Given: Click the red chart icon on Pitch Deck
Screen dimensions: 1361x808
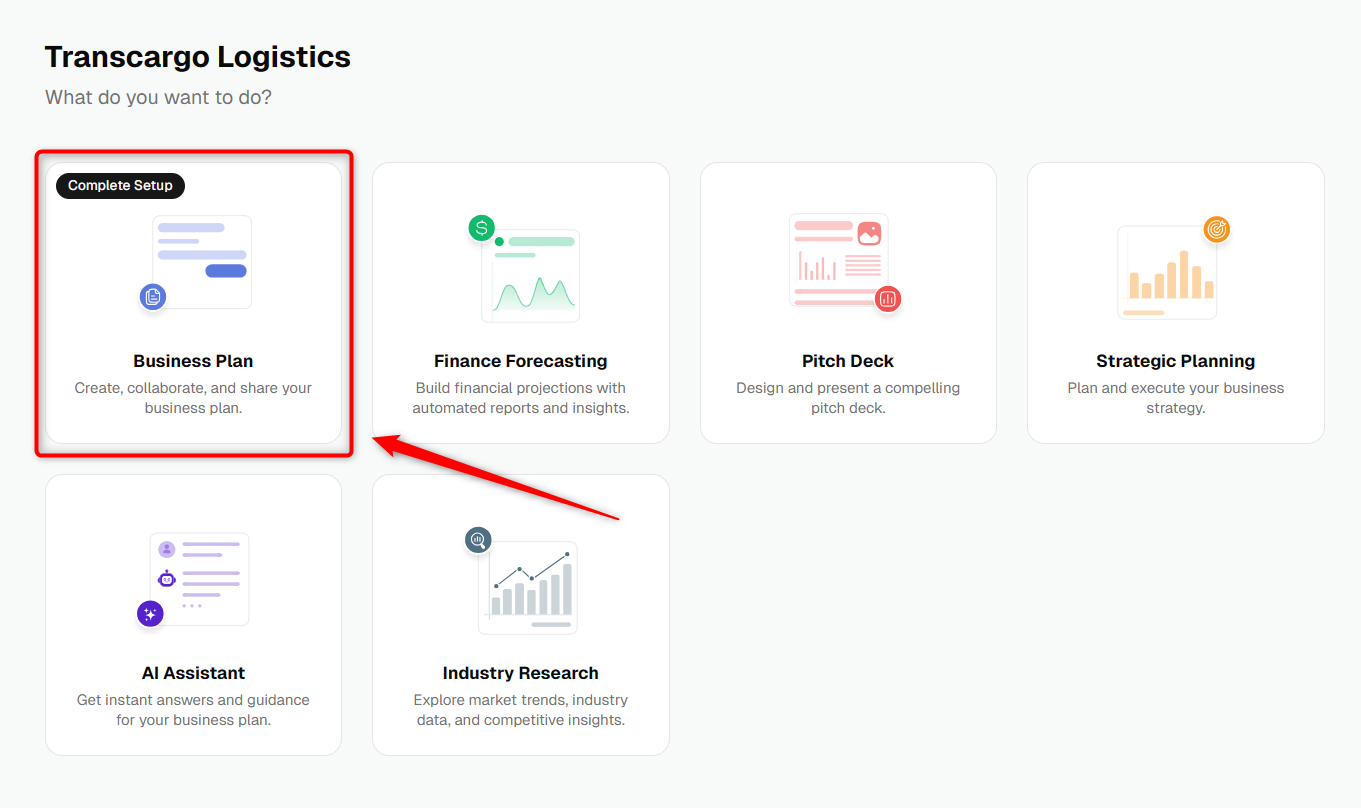Looking at the screenshot, I should [887, 298].
